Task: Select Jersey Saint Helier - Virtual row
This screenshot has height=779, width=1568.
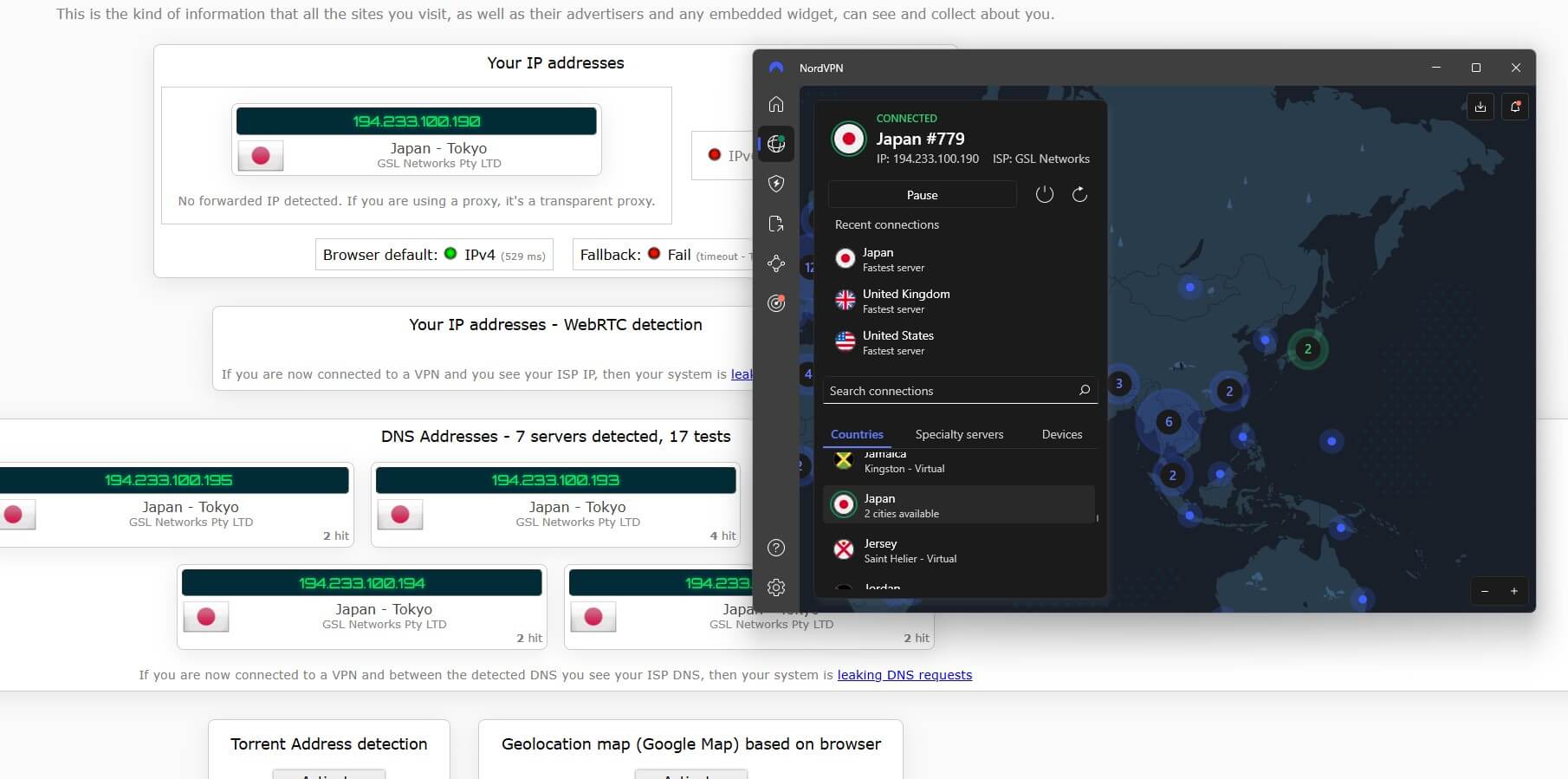Action: (958, 550)
